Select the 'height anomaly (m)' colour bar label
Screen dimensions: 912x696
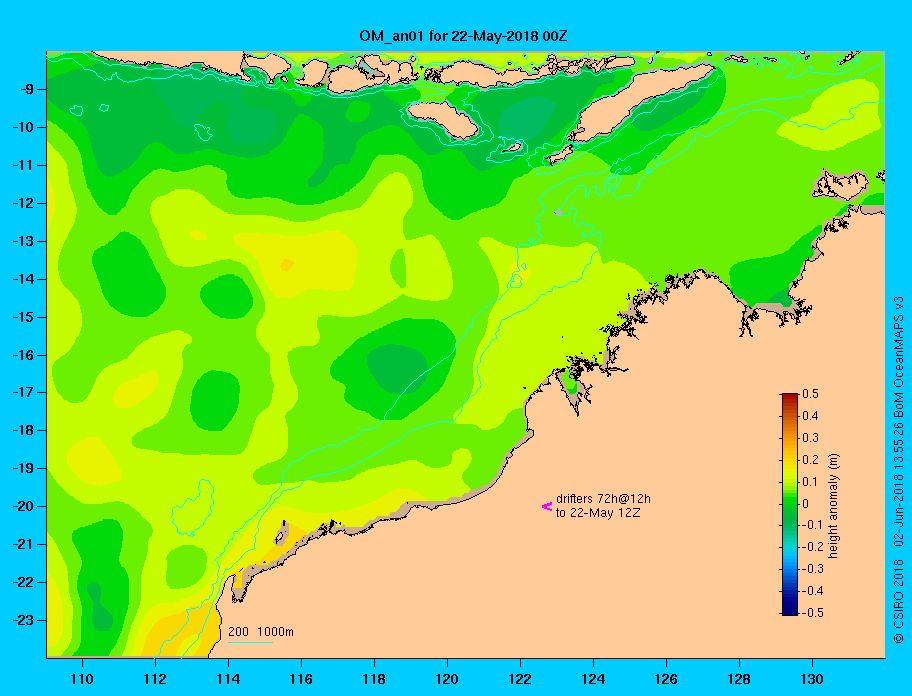(x=833, y=506)
